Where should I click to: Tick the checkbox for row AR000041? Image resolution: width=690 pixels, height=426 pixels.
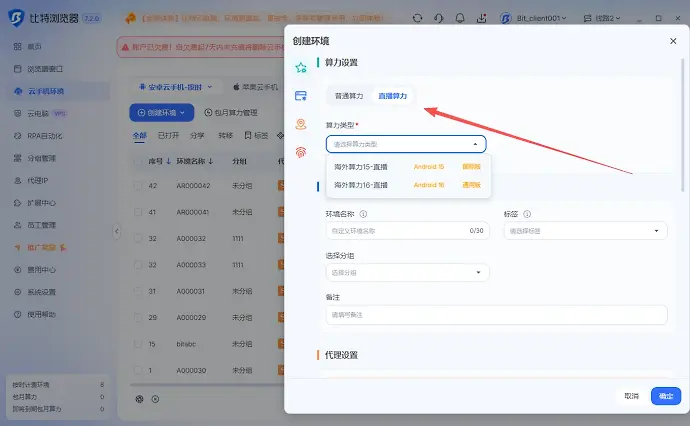138,212
